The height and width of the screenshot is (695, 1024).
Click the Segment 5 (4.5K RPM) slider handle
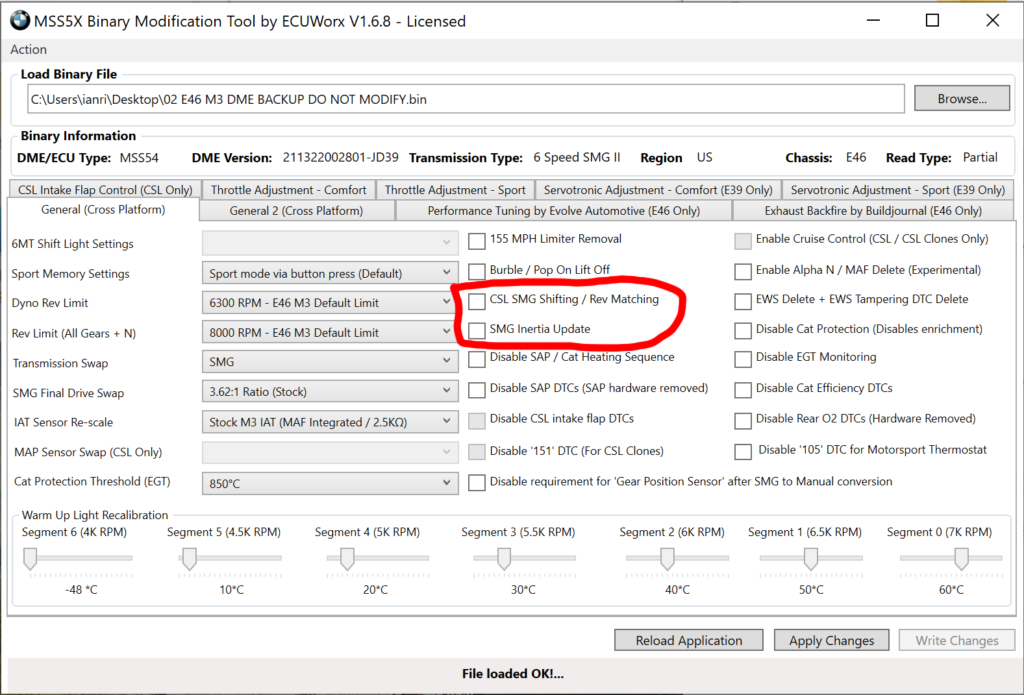[189, 559]
